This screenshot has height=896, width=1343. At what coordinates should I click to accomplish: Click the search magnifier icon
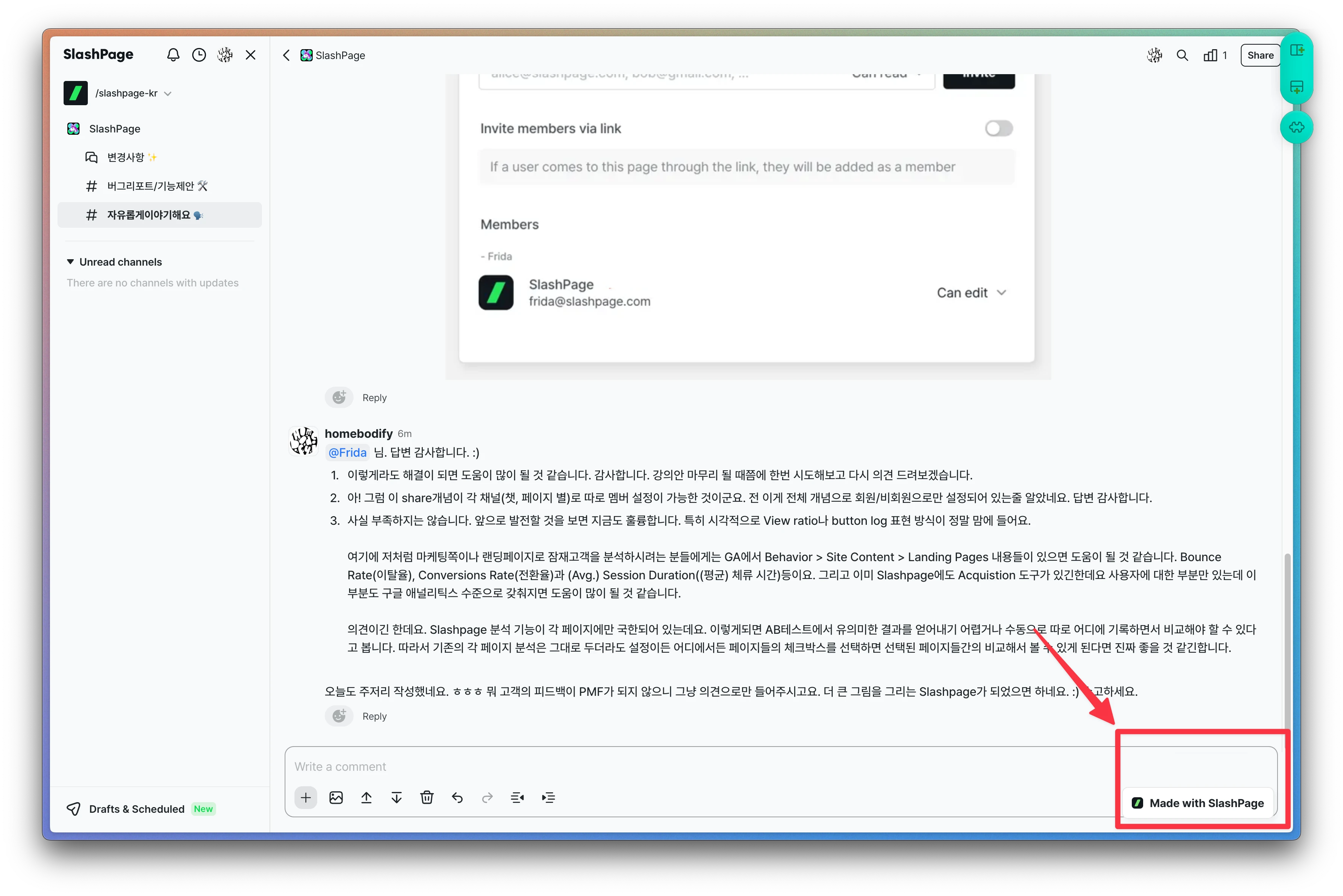pyautogui.click(x=1183, y=55)
